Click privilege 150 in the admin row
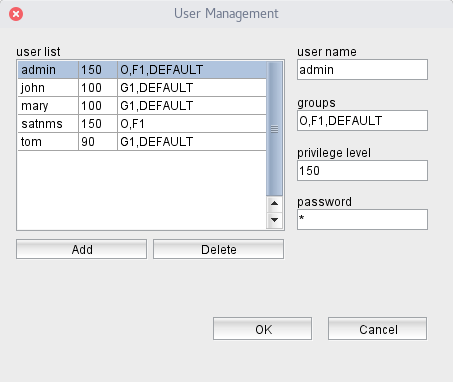This screenshot has width=453, height=382. (x=98, y=70)
